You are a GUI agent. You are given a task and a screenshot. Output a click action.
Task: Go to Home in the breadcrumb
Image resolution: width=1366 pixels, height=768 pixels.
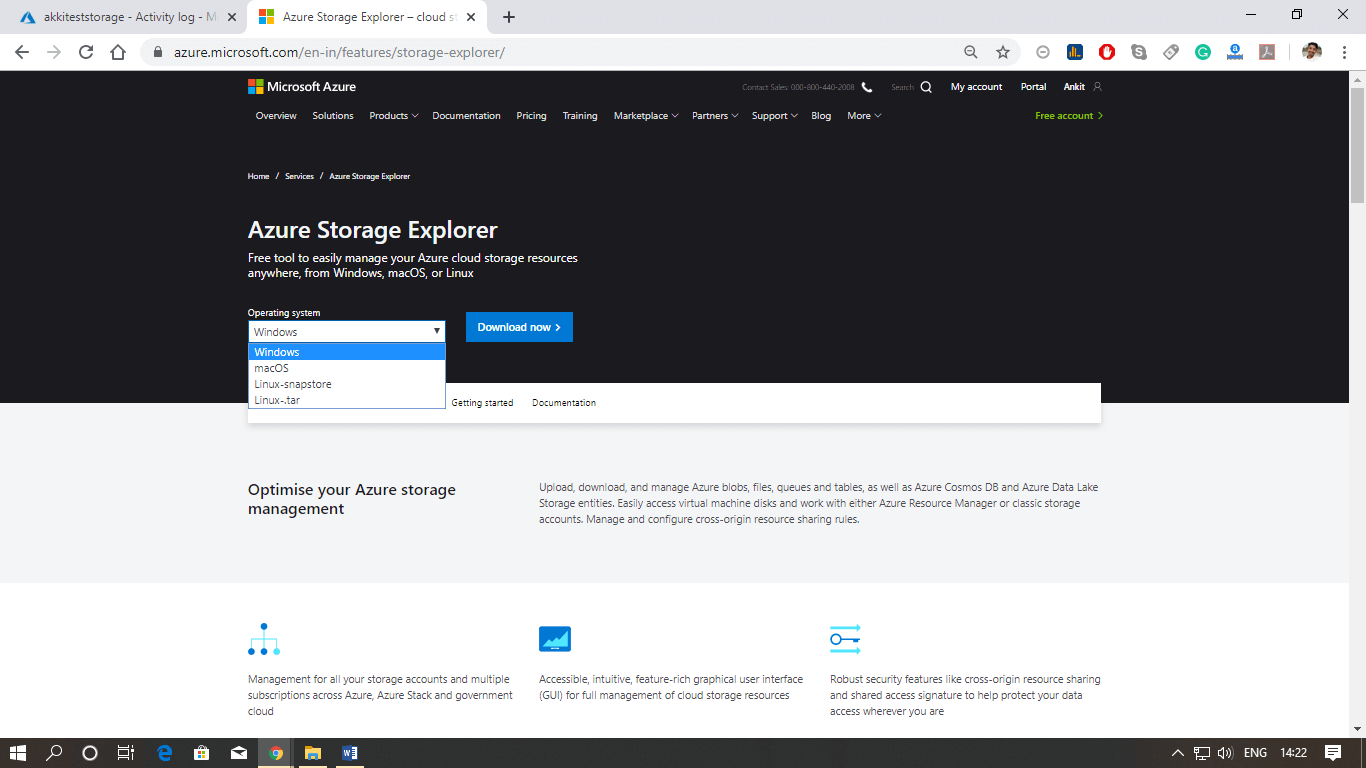tap(259, 176)
